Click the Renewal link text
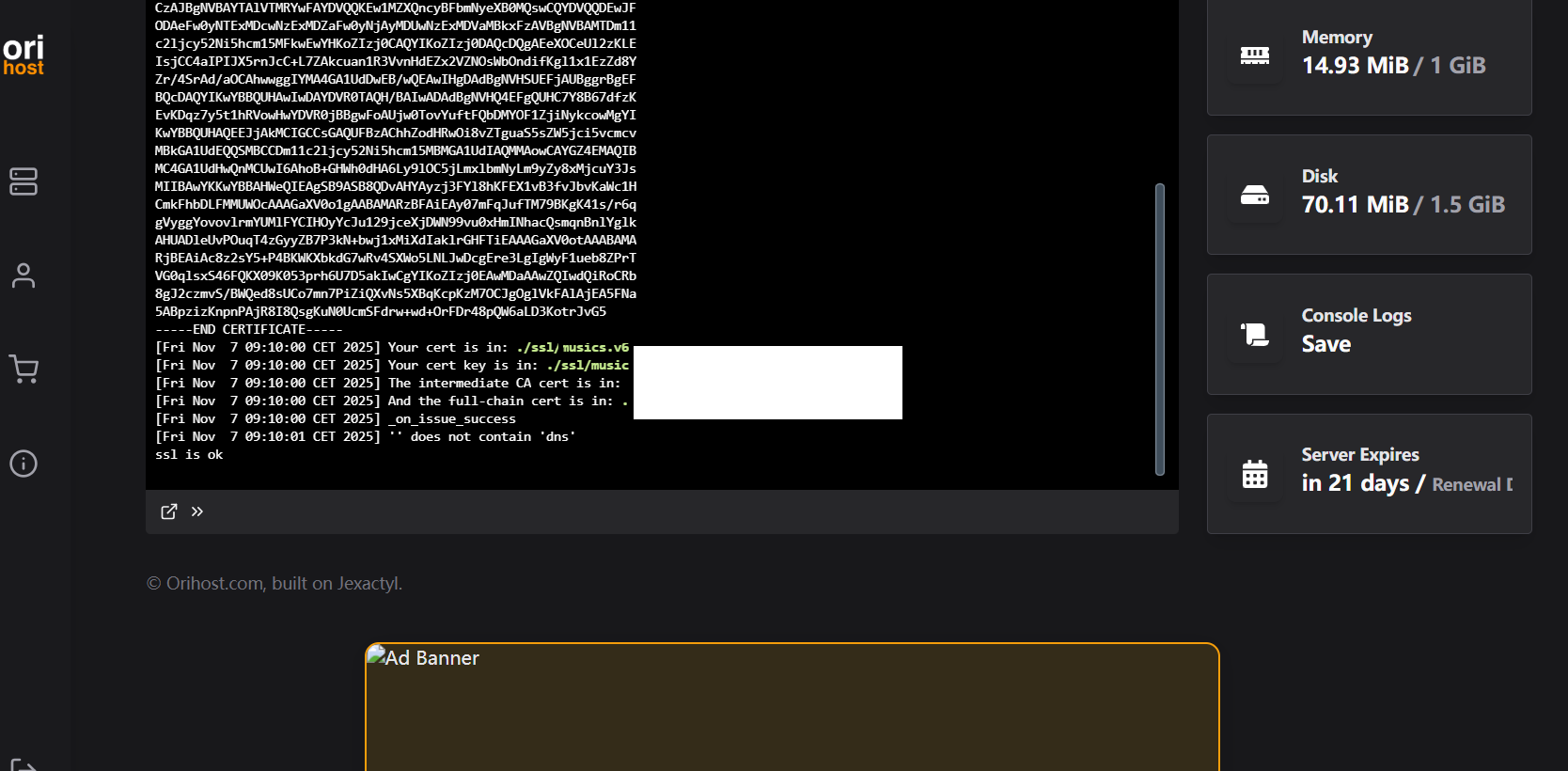This screenshot has width=1568, height=771. (x=1471, y=485)
